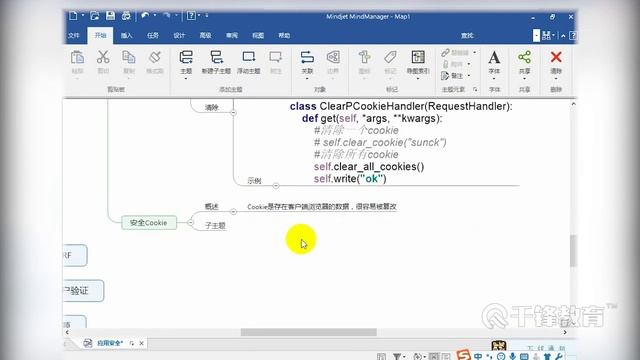
Task: Open the quick access toolbar customize arrow
Action: pos(207,16)
